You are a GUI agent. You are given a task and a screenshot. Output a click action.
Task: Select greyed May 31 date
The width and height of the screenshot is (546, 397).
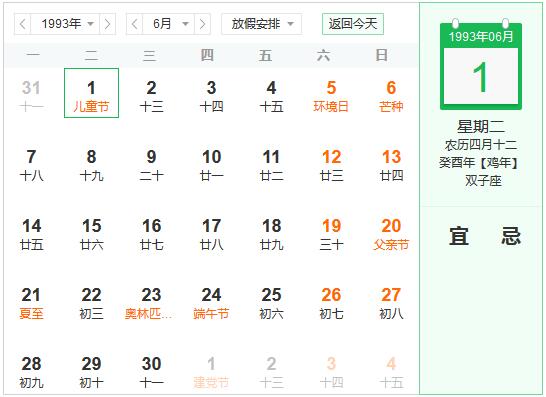coord(31,96)
